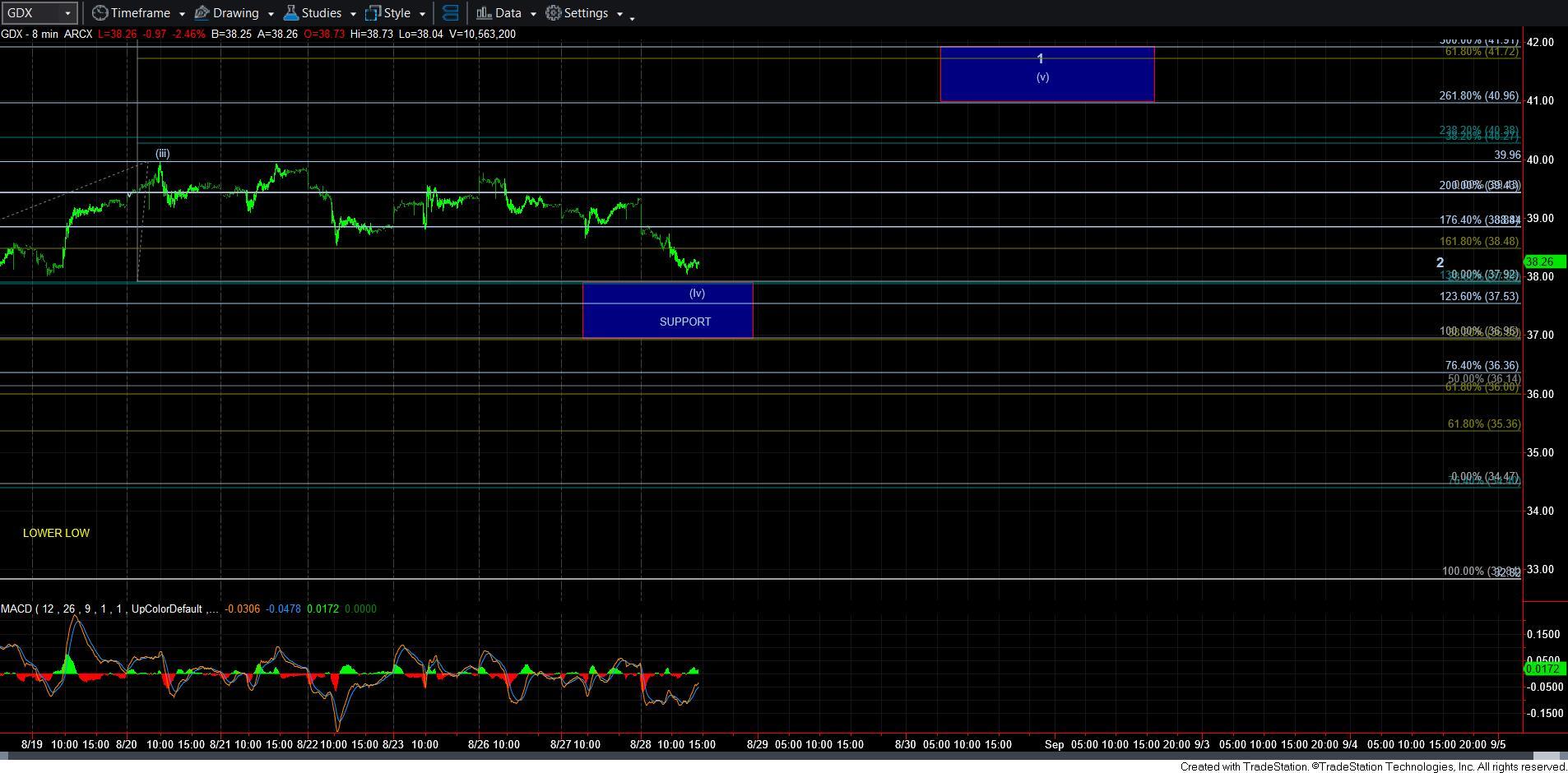Click the 76.40% (36.36) Fibonacci label
The height and width of the screenshot is (773, 1568).
1482,365
